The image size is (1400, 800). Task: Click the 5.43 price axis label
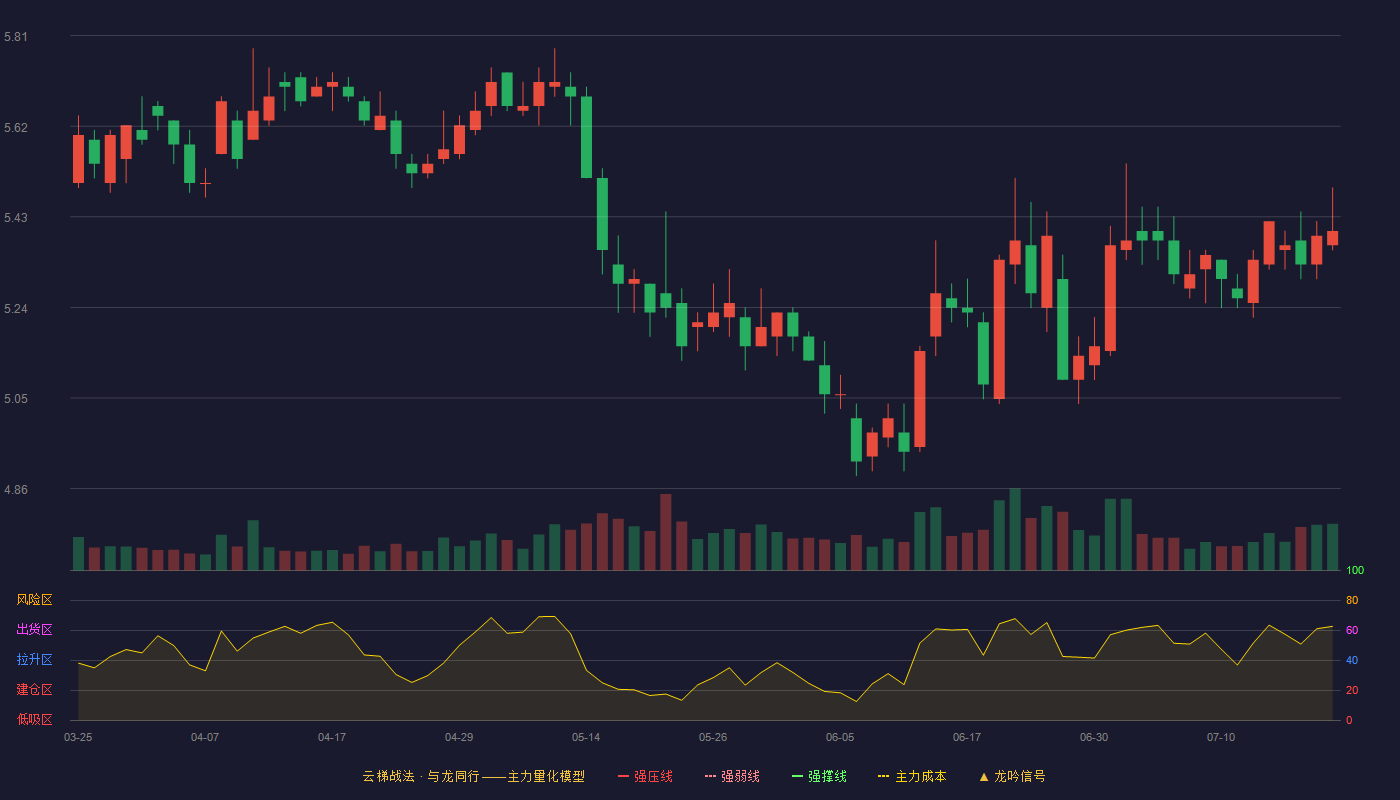[x=16, y=218]
